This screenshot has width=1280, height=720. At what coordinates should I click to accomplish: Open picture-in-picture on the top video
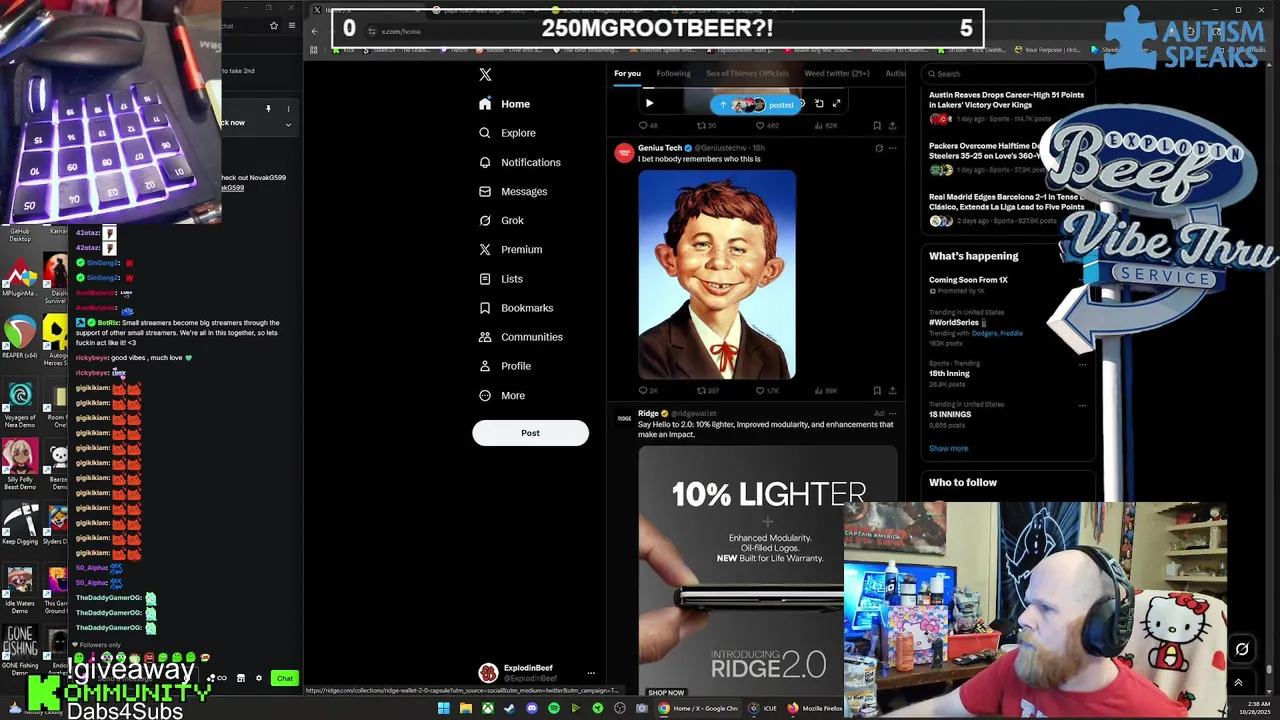pos(819,103)
